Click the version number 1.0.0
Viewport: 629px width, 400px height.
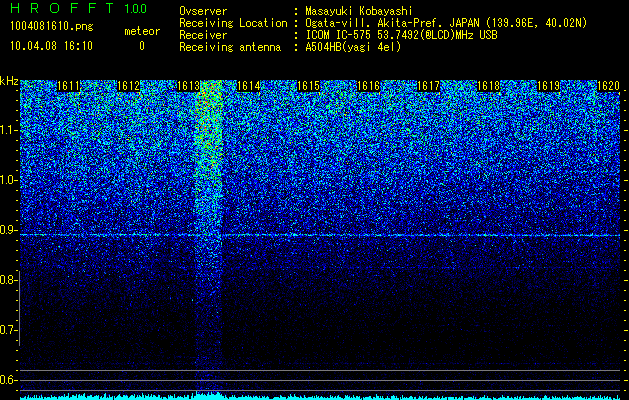pos(135,9)
